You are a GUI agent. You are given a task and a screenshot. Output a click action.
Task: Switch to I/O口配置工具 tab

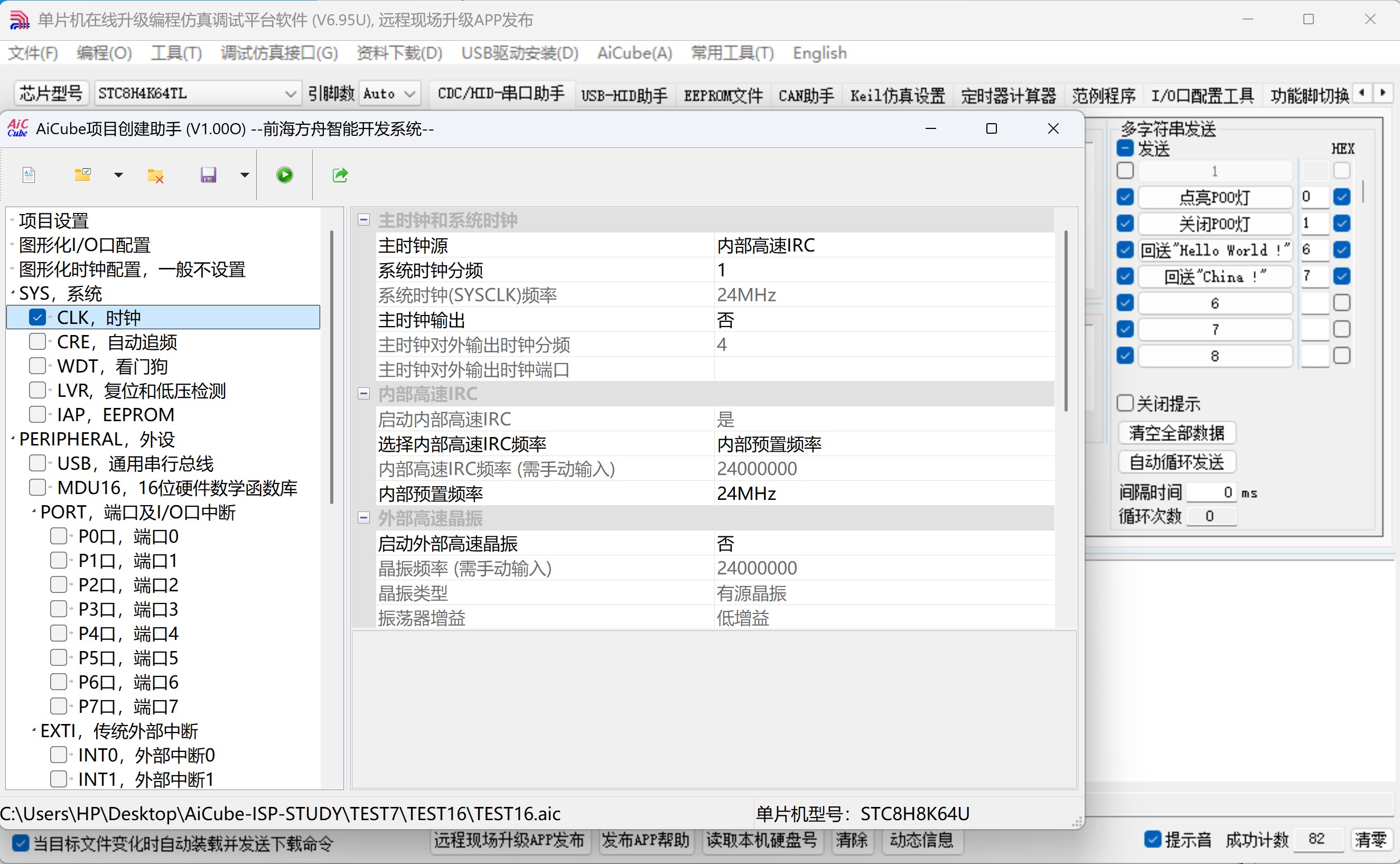(1202, 96)
